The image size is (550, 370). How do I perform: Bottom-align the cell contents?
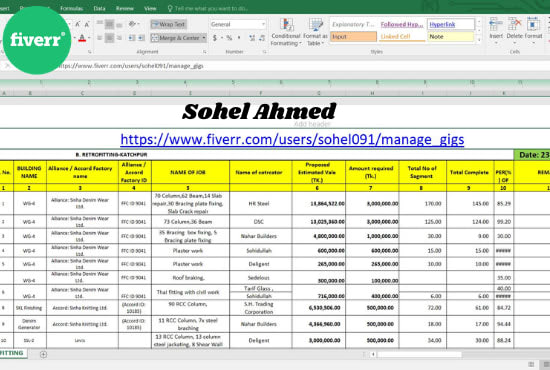119,24
